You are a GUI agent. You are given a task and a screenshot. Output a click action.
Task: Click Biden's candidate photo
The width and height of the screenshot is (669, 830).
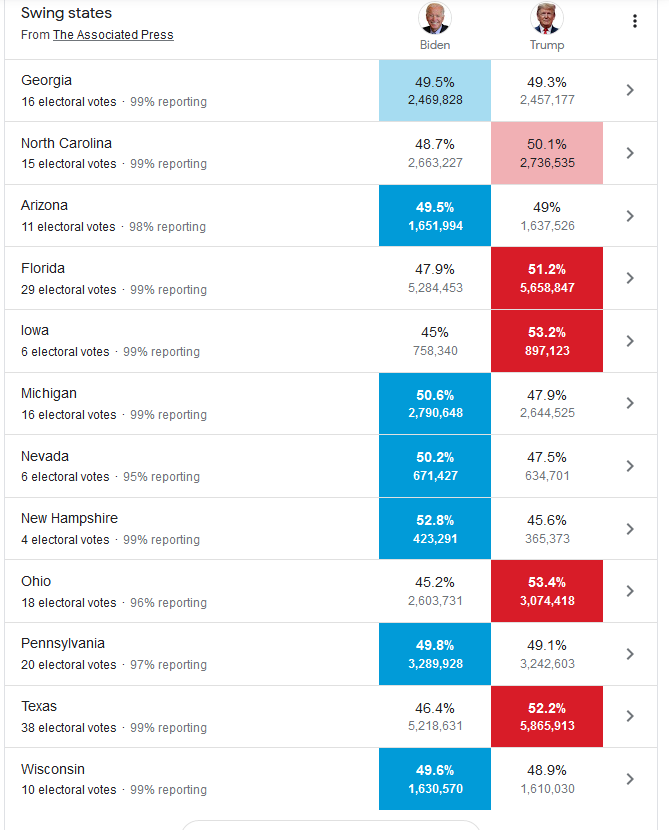[x=435, y=18]
